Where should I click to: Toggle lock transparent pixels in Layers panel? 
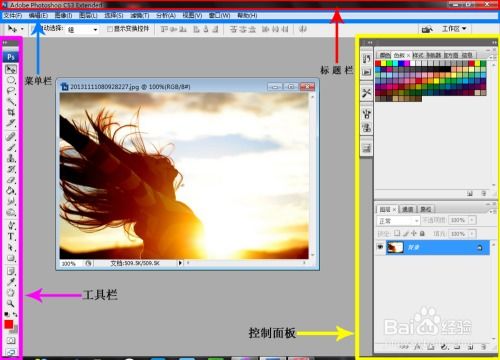[397, 233]
